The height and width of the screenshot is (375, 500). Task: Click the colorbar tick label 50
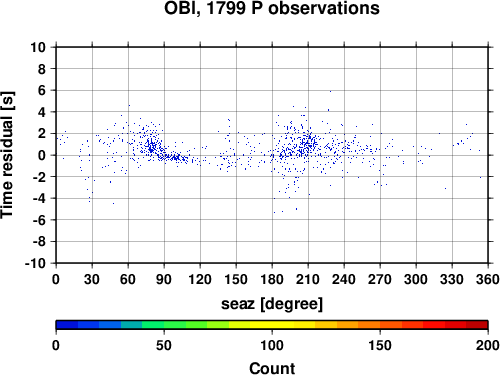[164, 345]
